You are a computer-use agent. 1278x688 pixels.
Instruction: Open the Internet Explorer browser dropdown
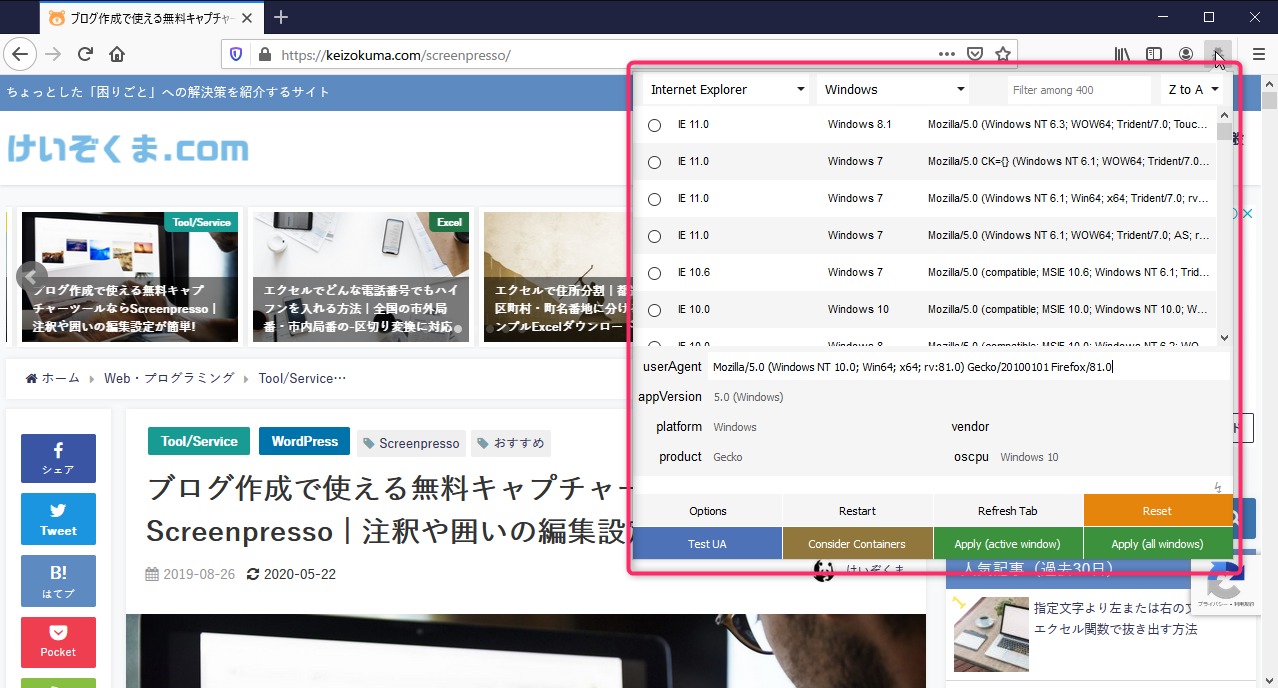pos(727,89)
